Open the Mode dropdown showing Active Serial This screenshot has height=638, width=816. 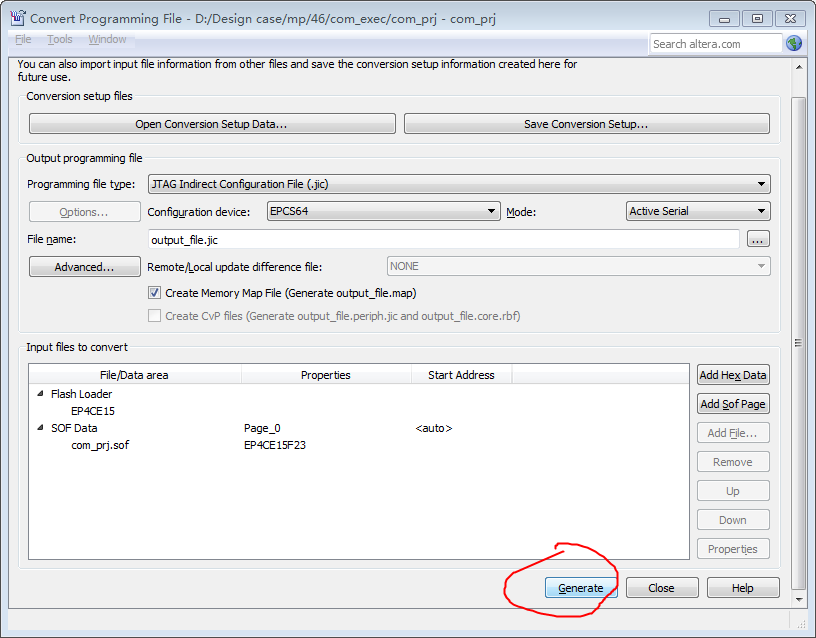pyautogui.click(x=762, y=211)
